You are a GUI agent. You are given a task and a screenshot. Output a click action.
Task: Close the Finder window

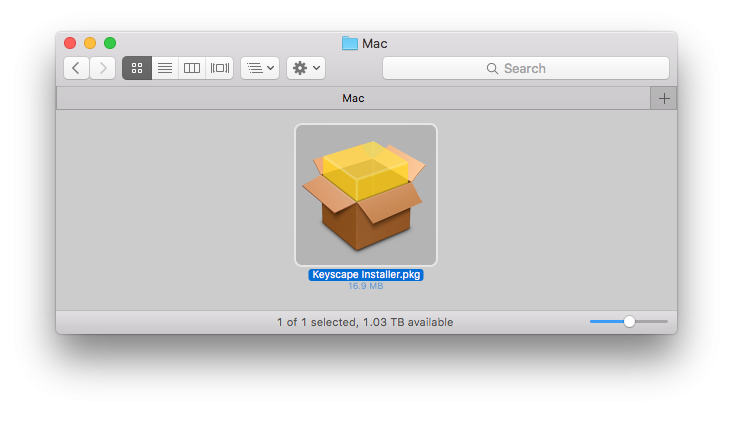(70, 43)
